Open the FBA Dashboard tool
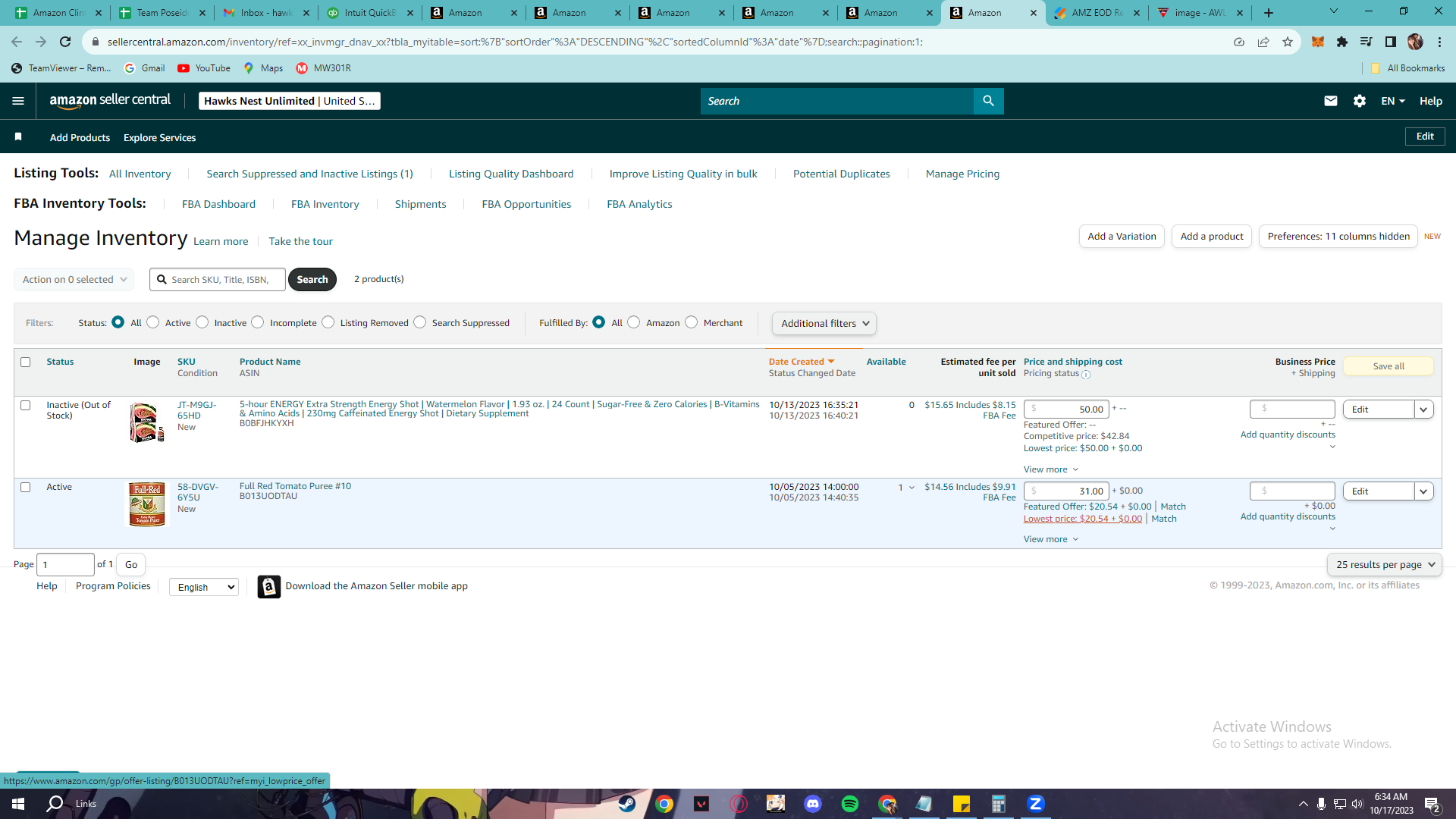Image resolution: width=1456 pixels, height=819 pixels. [218, 204]
